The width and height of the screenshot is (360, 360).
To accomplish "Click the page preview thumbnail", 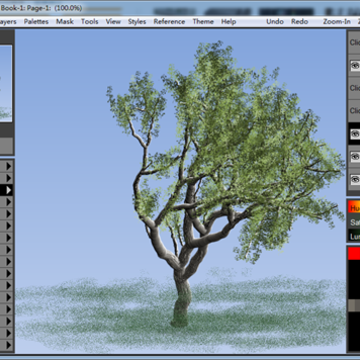I will point(6,83).
